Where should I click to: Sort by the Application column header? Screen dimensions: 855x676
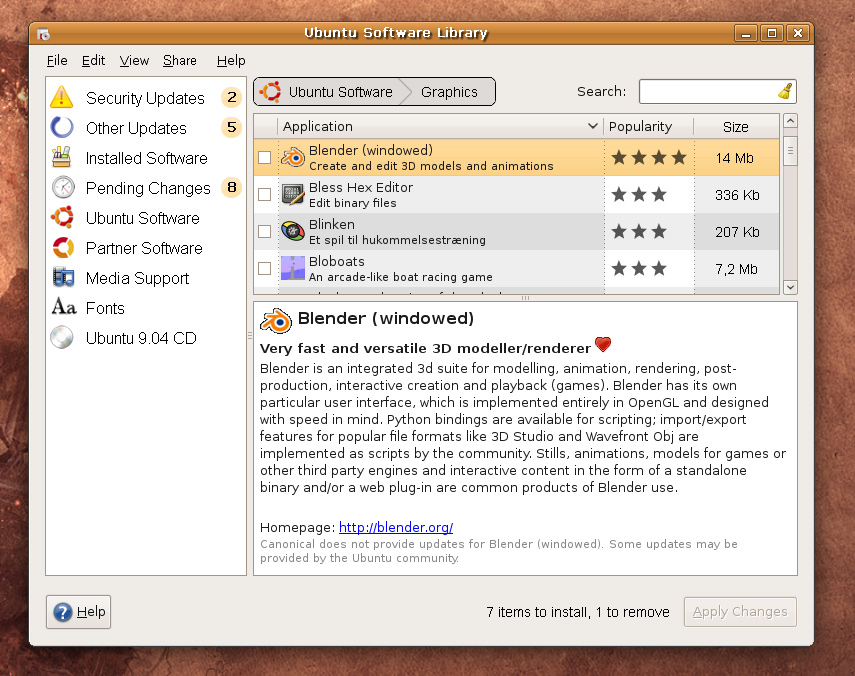point(440,126)
